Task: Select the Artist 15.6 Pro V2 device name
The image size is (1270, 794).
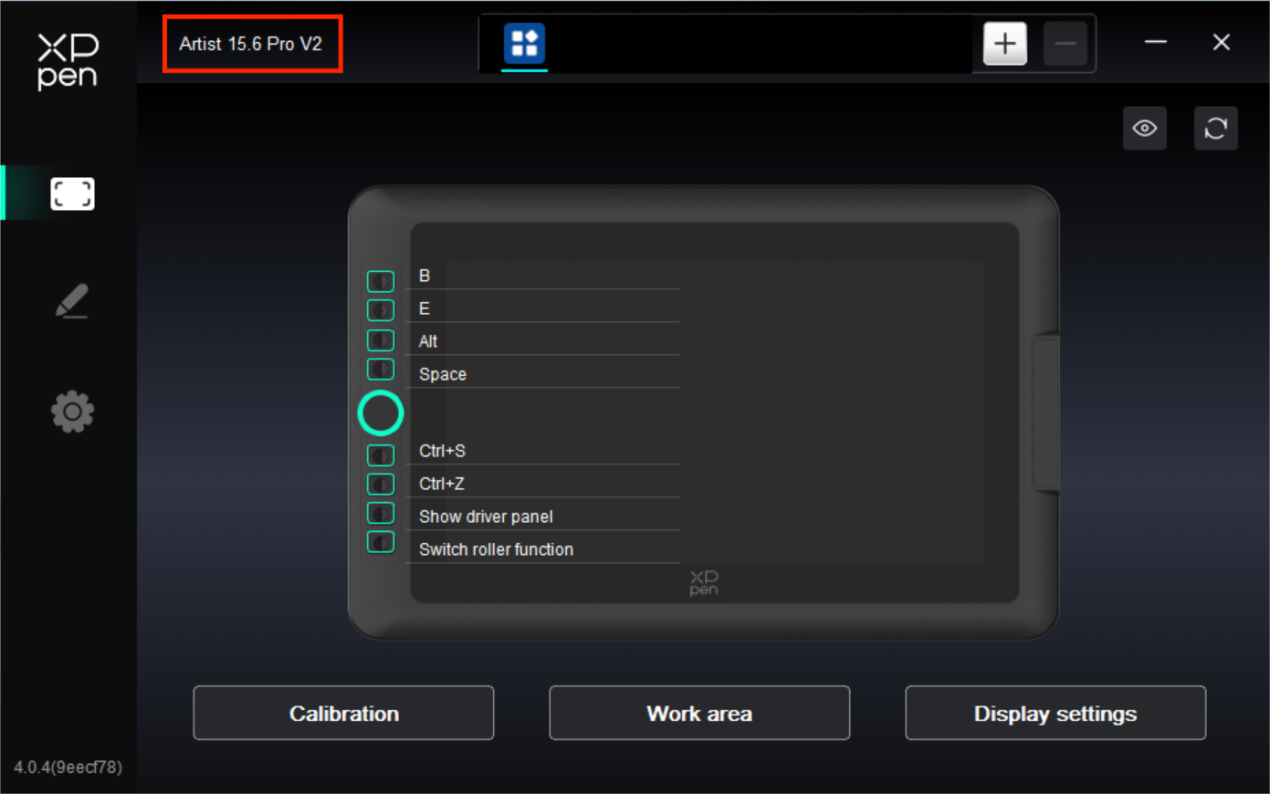Action: tap(251, 44)
